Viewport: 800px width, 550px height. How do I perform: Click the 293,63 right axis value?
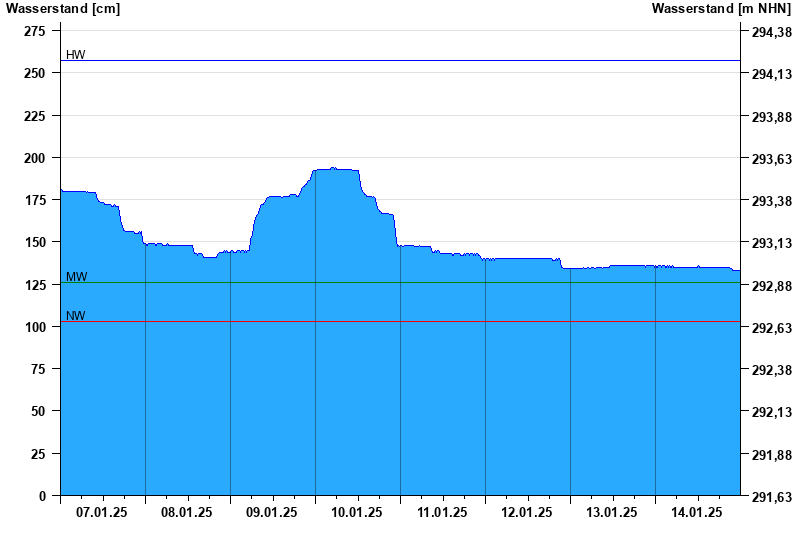click(772, 159)
